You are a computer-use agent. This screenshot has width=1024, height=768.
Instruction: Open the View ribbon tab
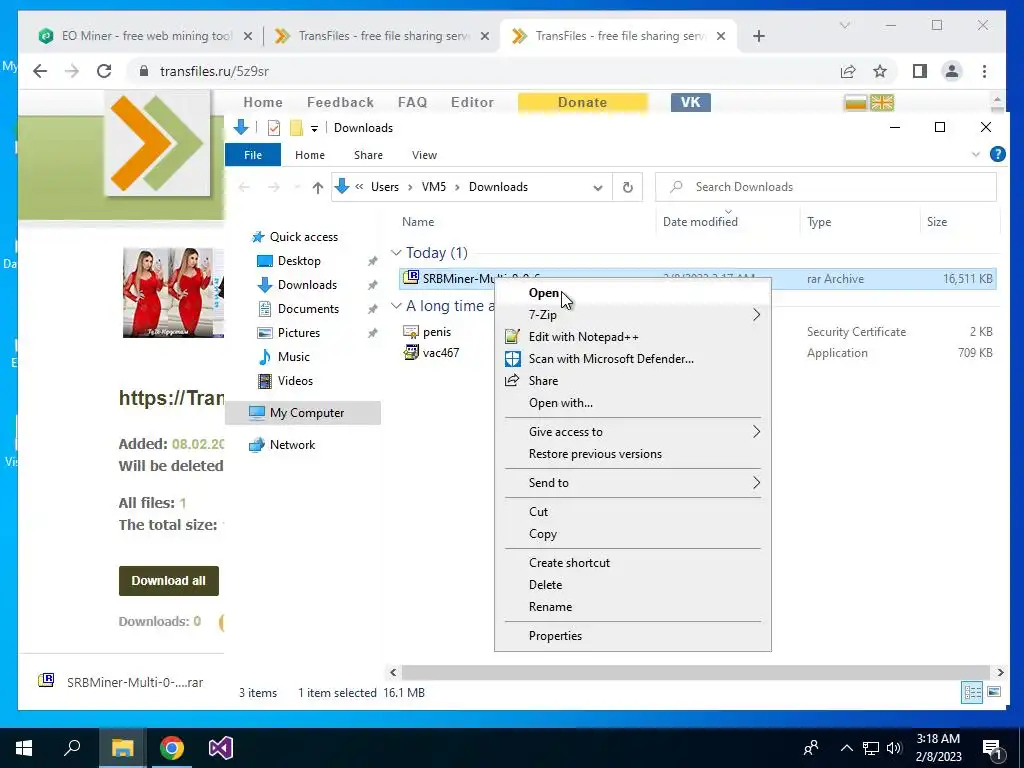tap(424, 155)
